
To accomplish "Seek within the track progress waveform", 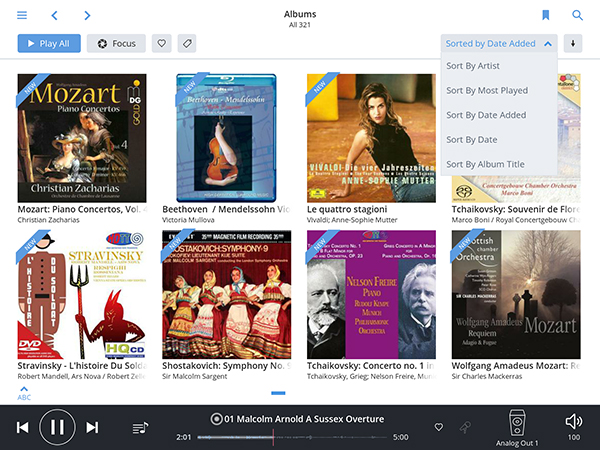I will (x=293, y=437).
